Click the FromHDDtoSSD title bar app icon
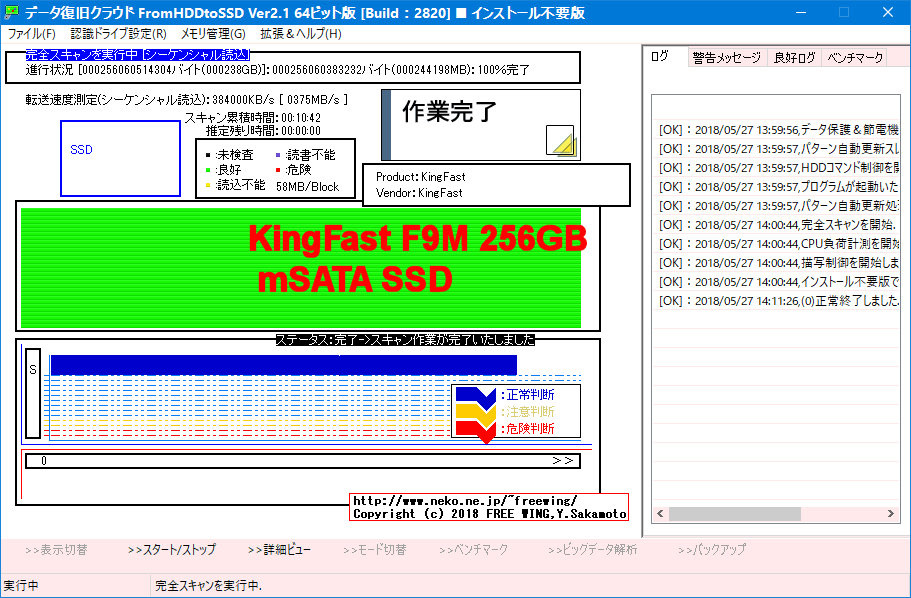 point(13,11)
